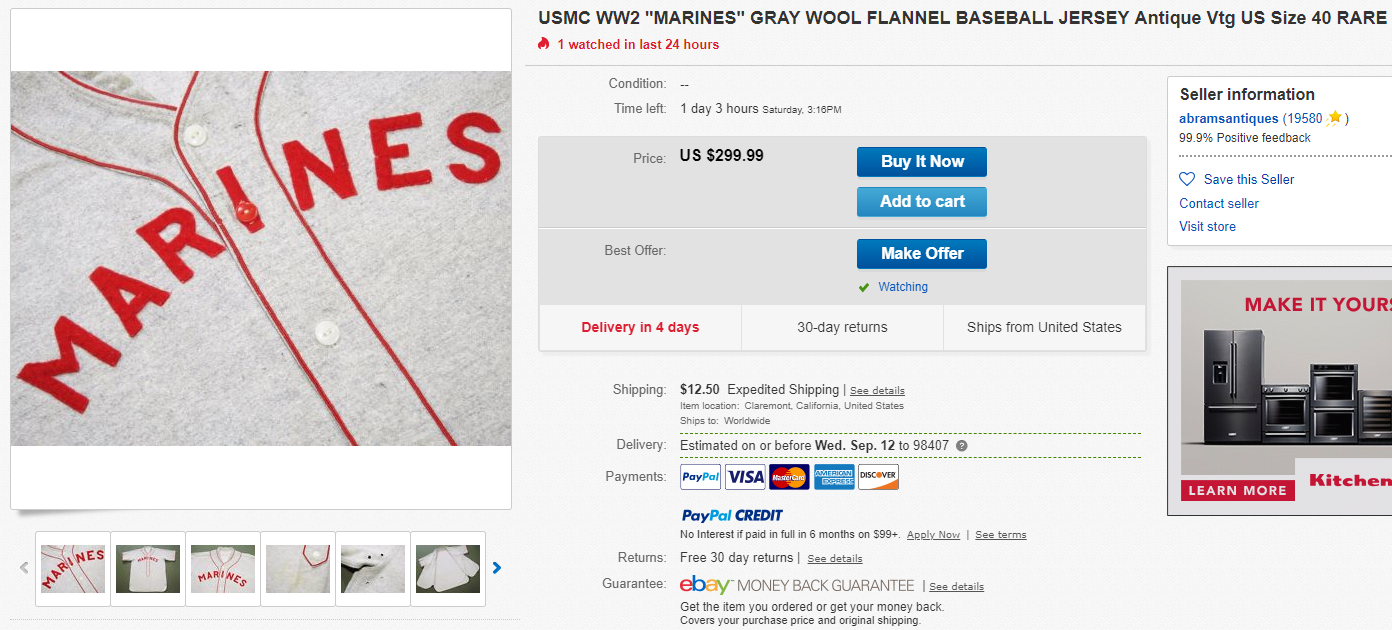Click the delivery estimate help question mark
Viewport: 1392px width, 630px height.
pos(962,446)
